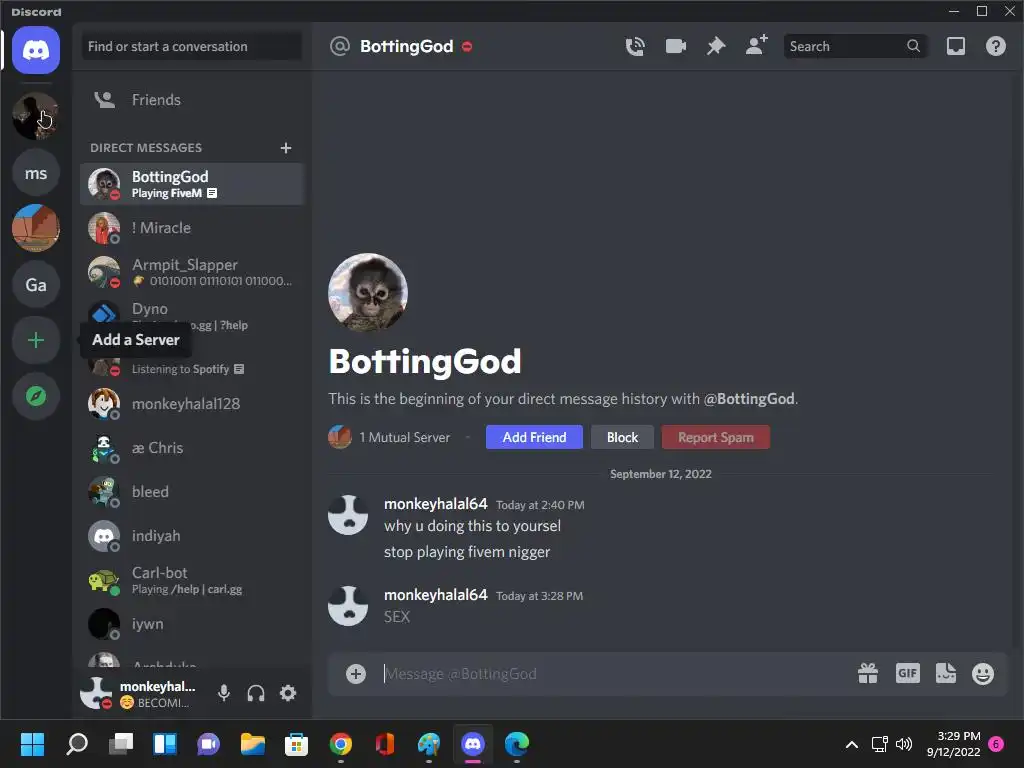Open the Help question mark
Viewport: 1024px width, 768px height.
coord(995,46)
